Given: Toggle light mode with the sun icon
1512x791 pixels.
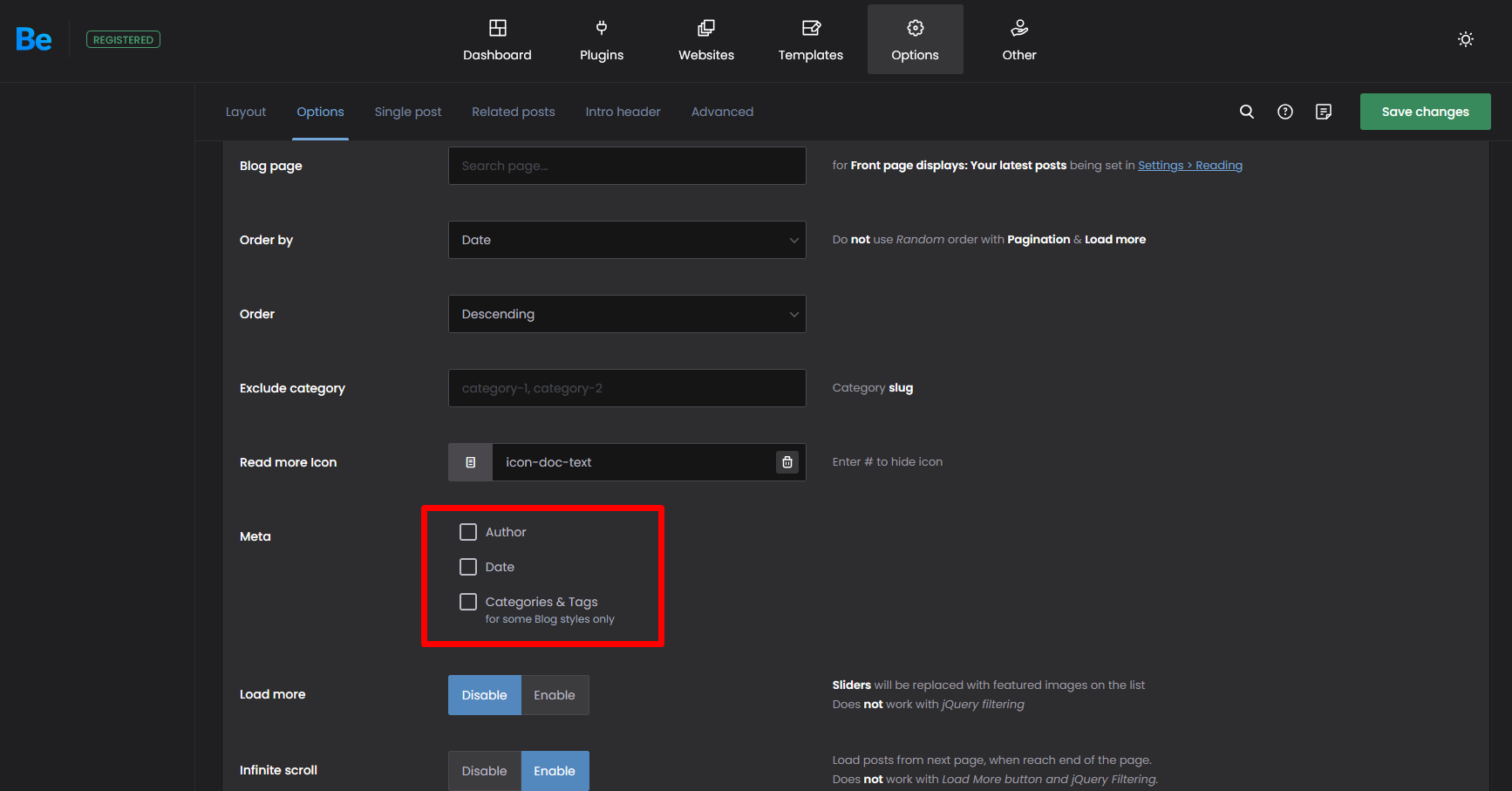Looking at the screenshot, I should [x=1466, y=39].
